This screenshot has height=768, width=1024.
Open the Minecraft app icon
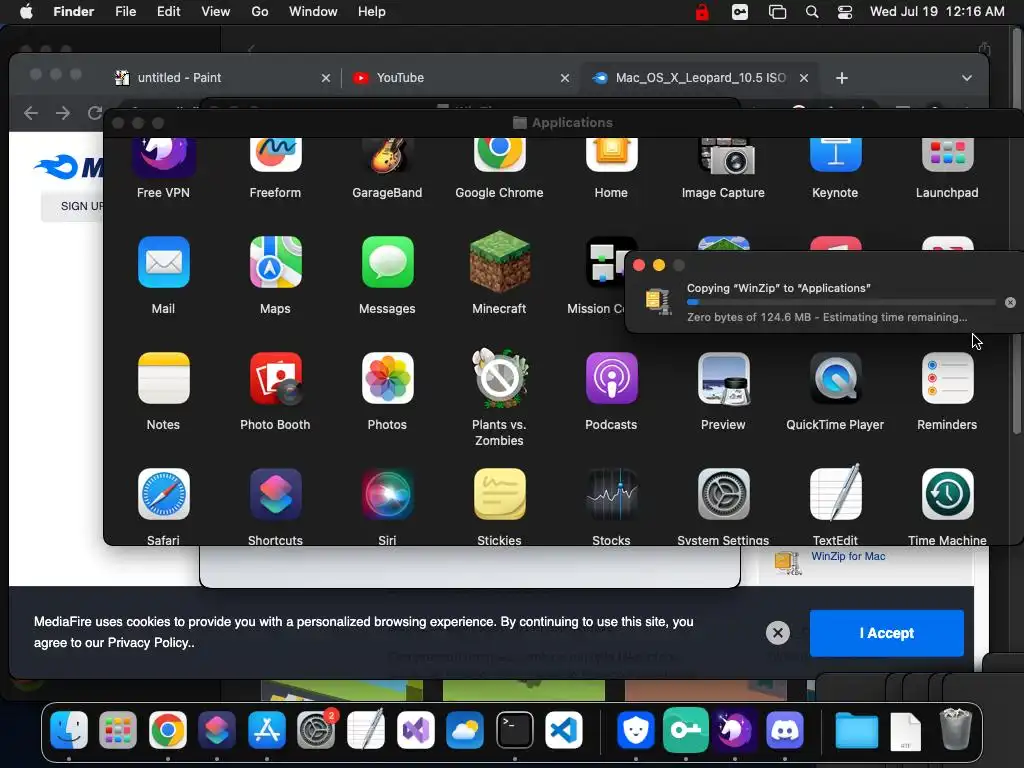(500, 262)
